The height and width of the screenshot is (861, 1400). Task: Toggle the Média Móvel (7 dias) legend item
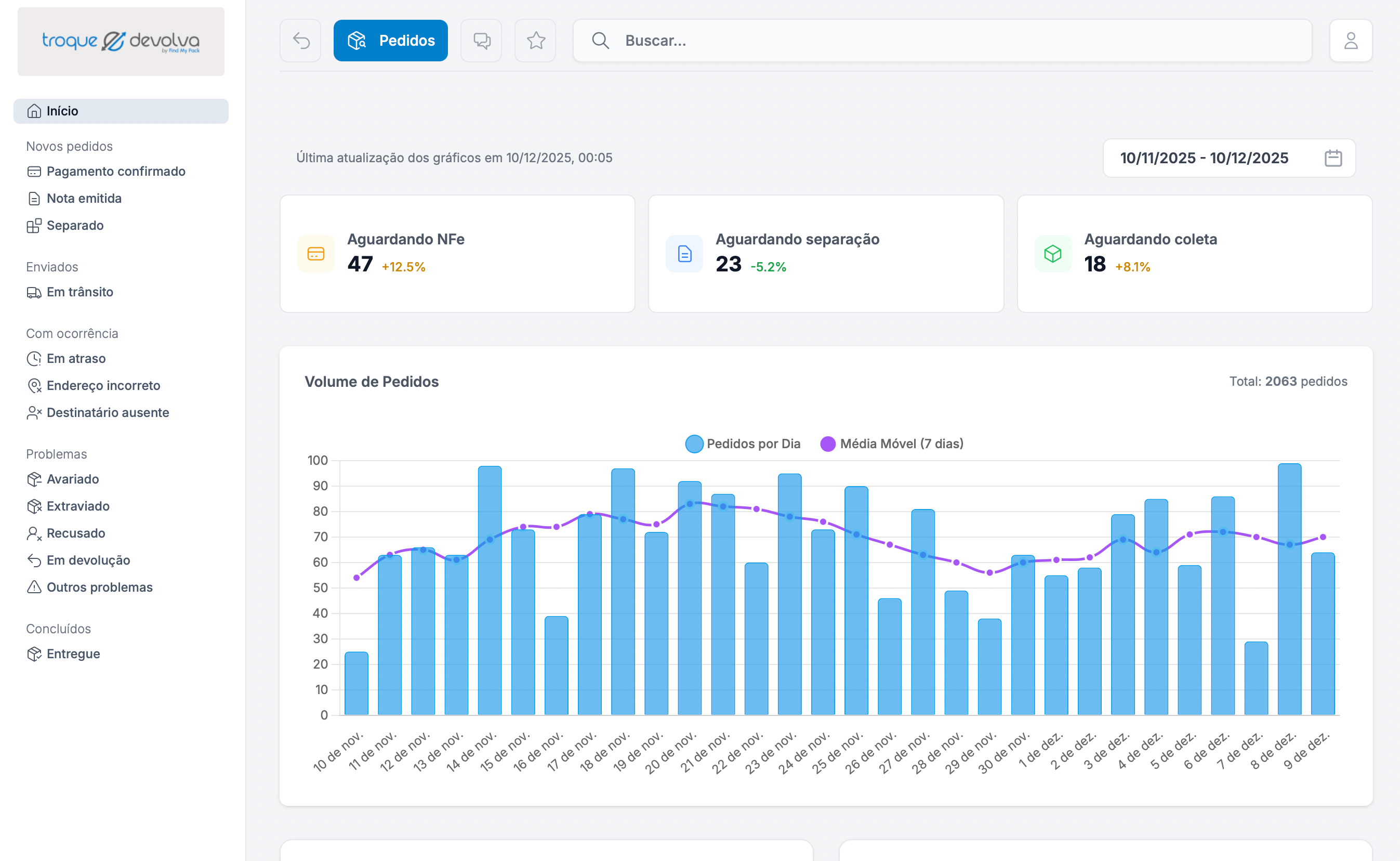click(x=892, y=443)
